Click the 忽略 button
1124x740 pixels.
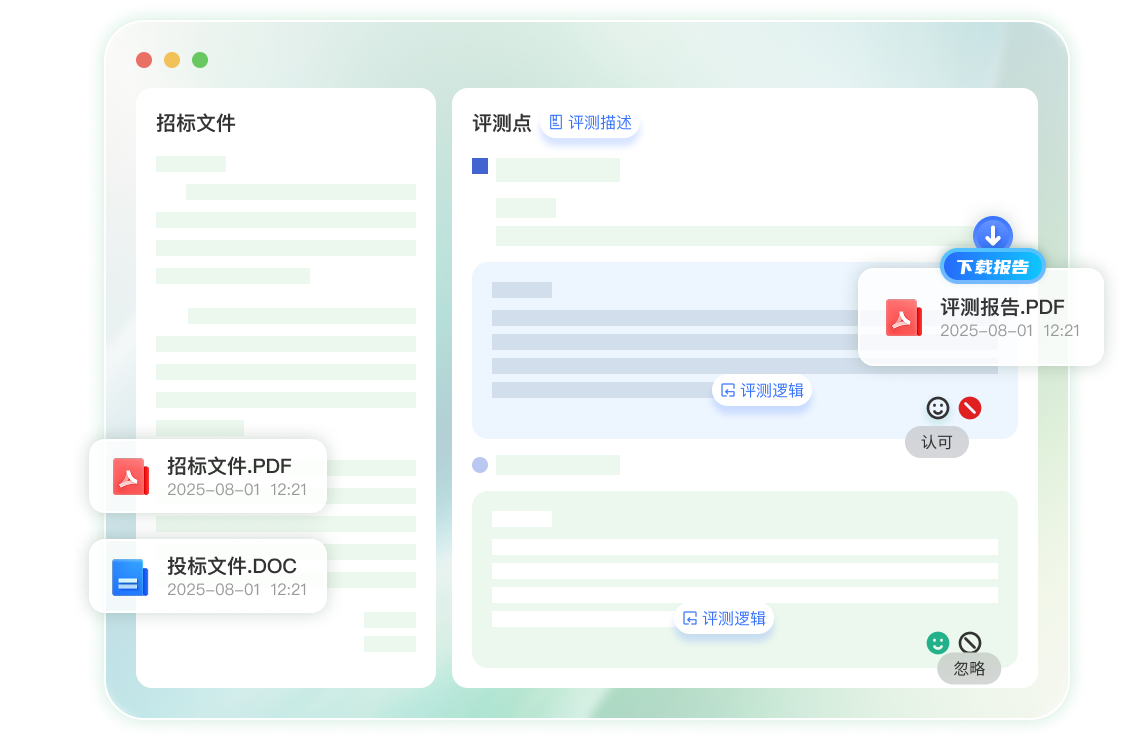968,669
